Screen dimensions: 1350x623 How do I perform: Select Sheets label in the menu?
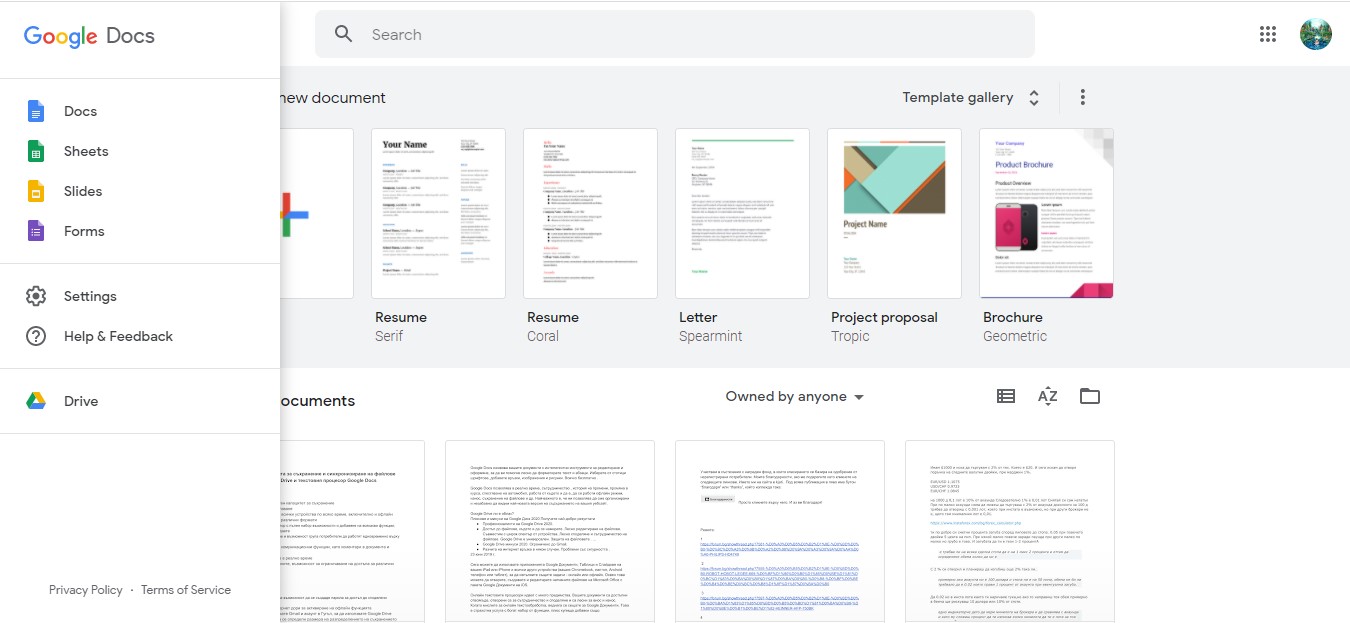[86, 151]
